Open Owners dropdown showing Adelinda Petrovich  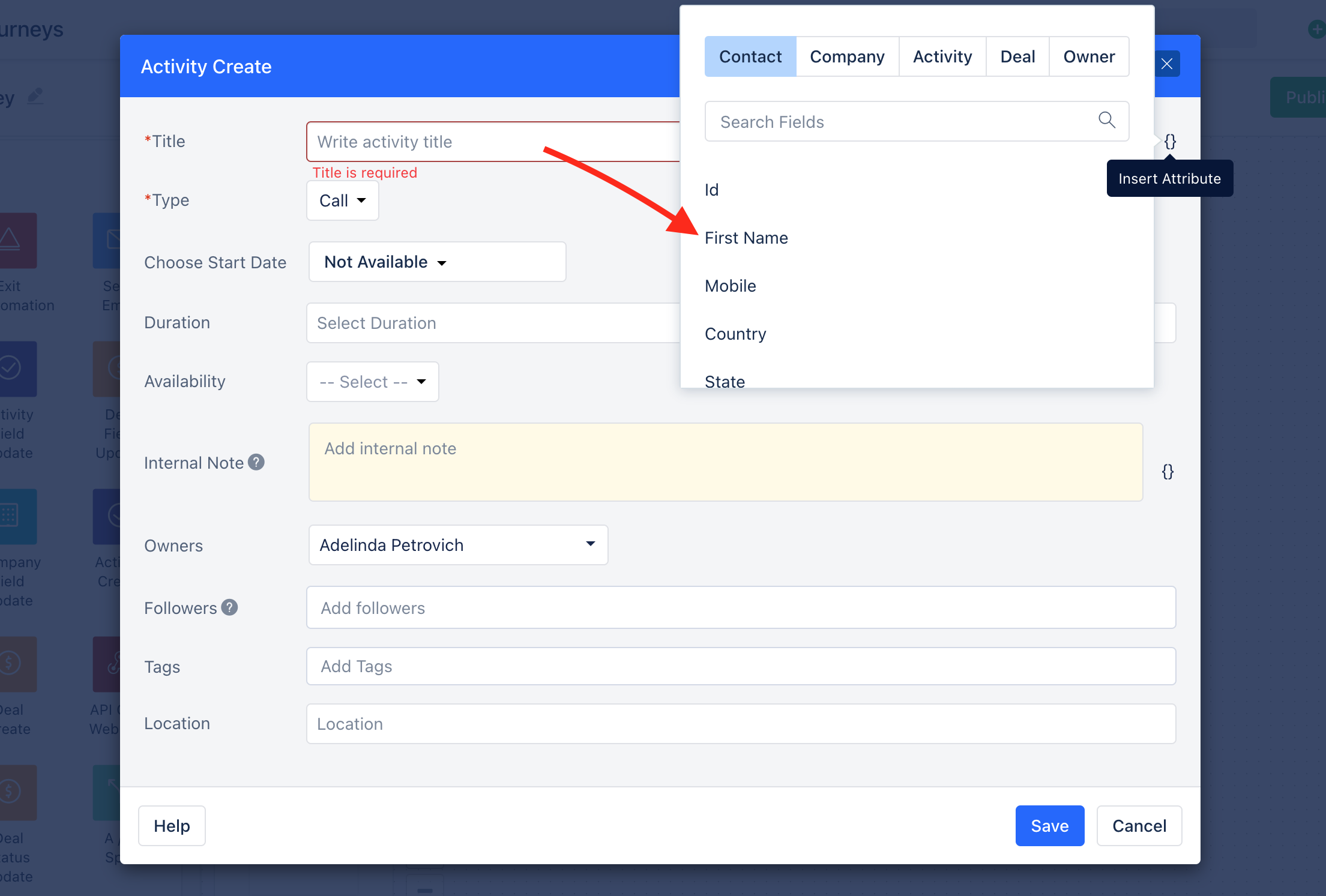pyautogui.click(x=458, y=545)
